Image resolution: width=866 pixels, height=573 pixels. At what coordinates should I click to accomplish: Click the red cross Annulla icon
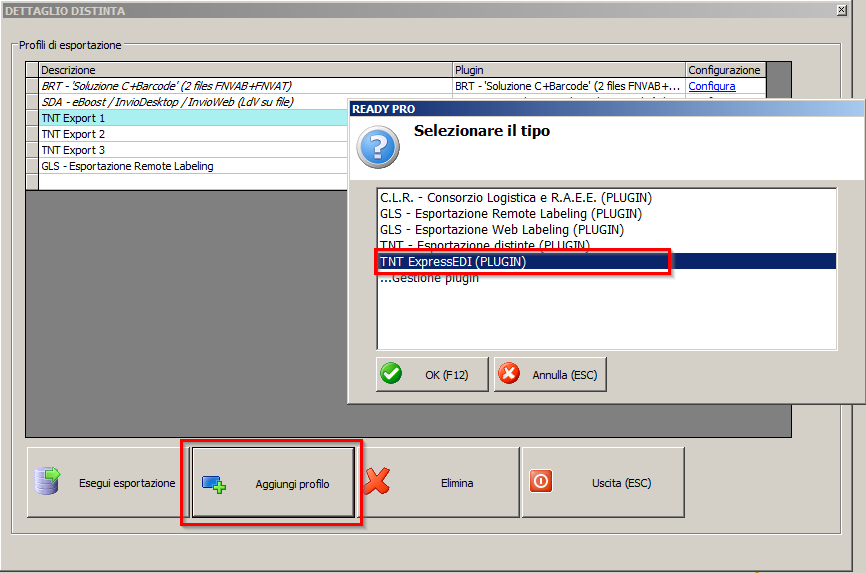509,374
